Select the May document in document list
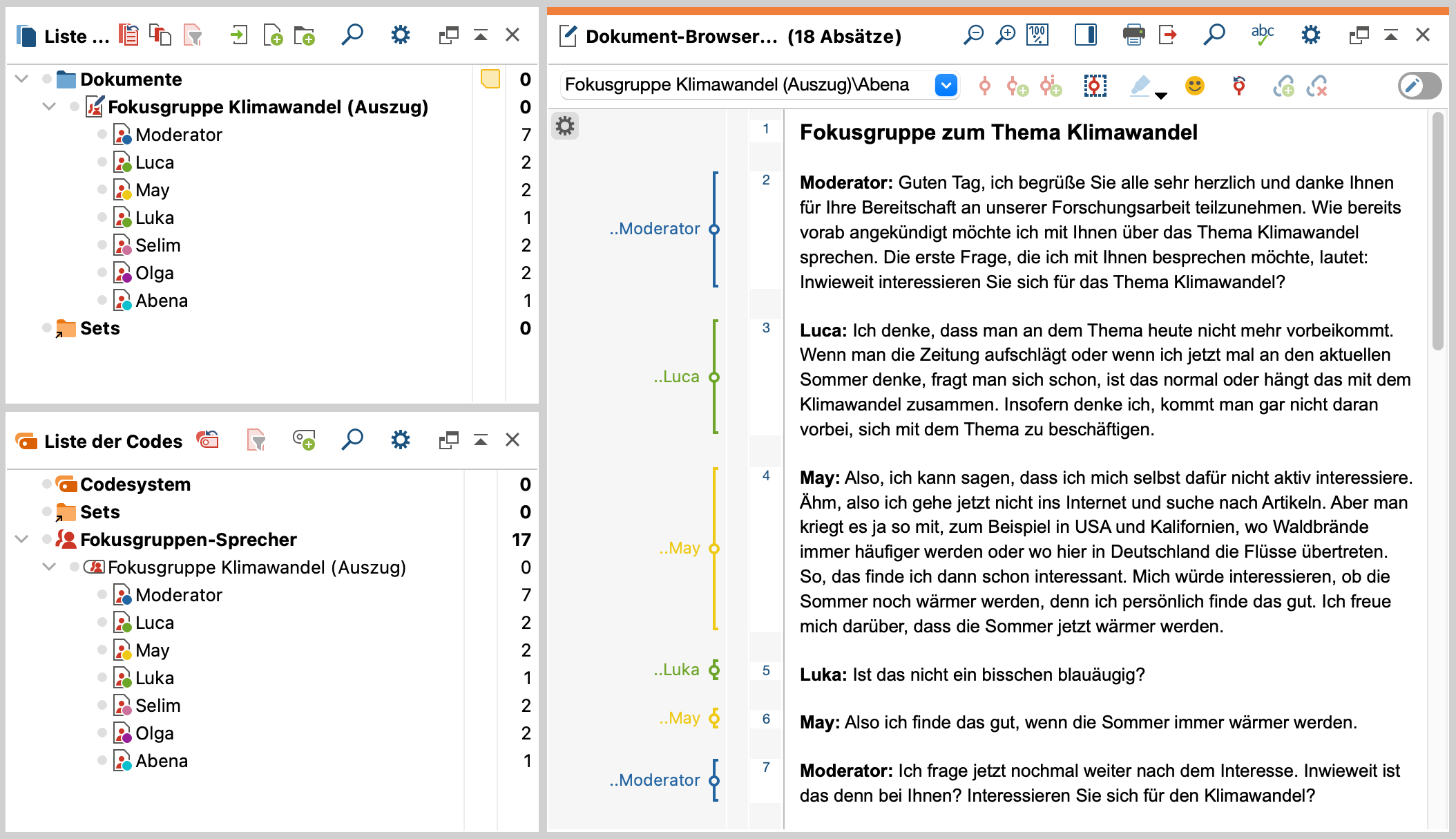The height and width of the screenshot is (839, 1456). point(153,190)
